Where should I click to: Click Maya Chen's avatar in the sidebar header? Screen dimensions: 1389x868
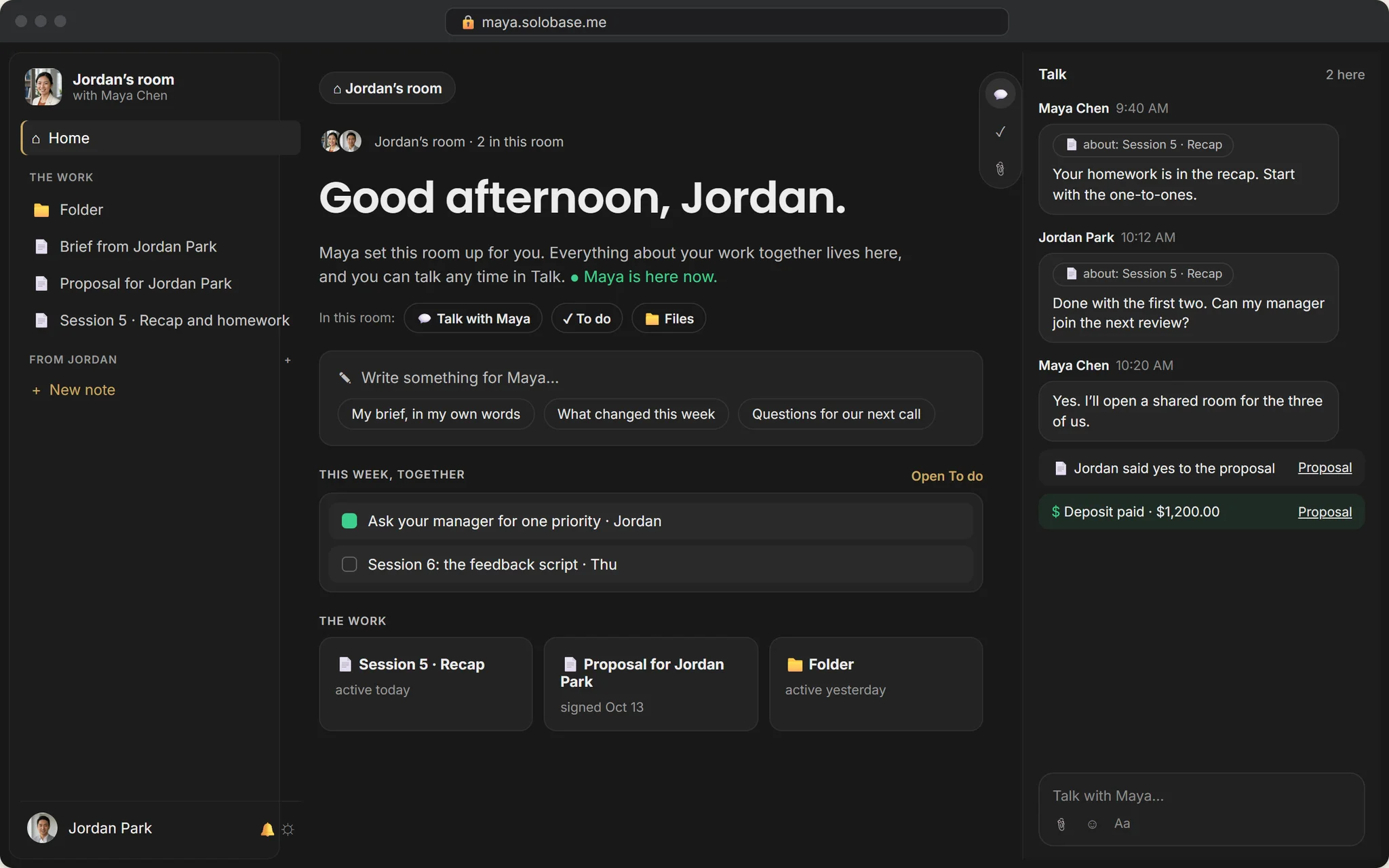click(43, 87)
